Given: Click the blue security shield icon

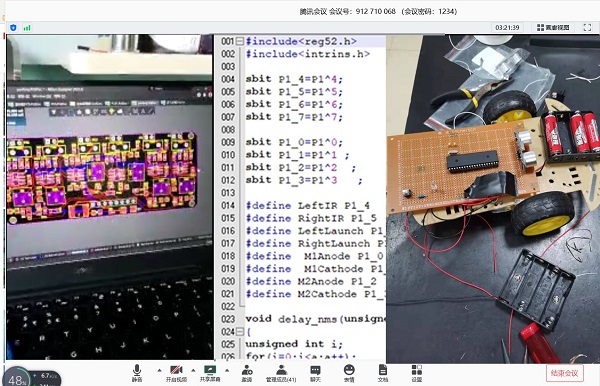Looking at the screenshot, I should pos(13,28).
